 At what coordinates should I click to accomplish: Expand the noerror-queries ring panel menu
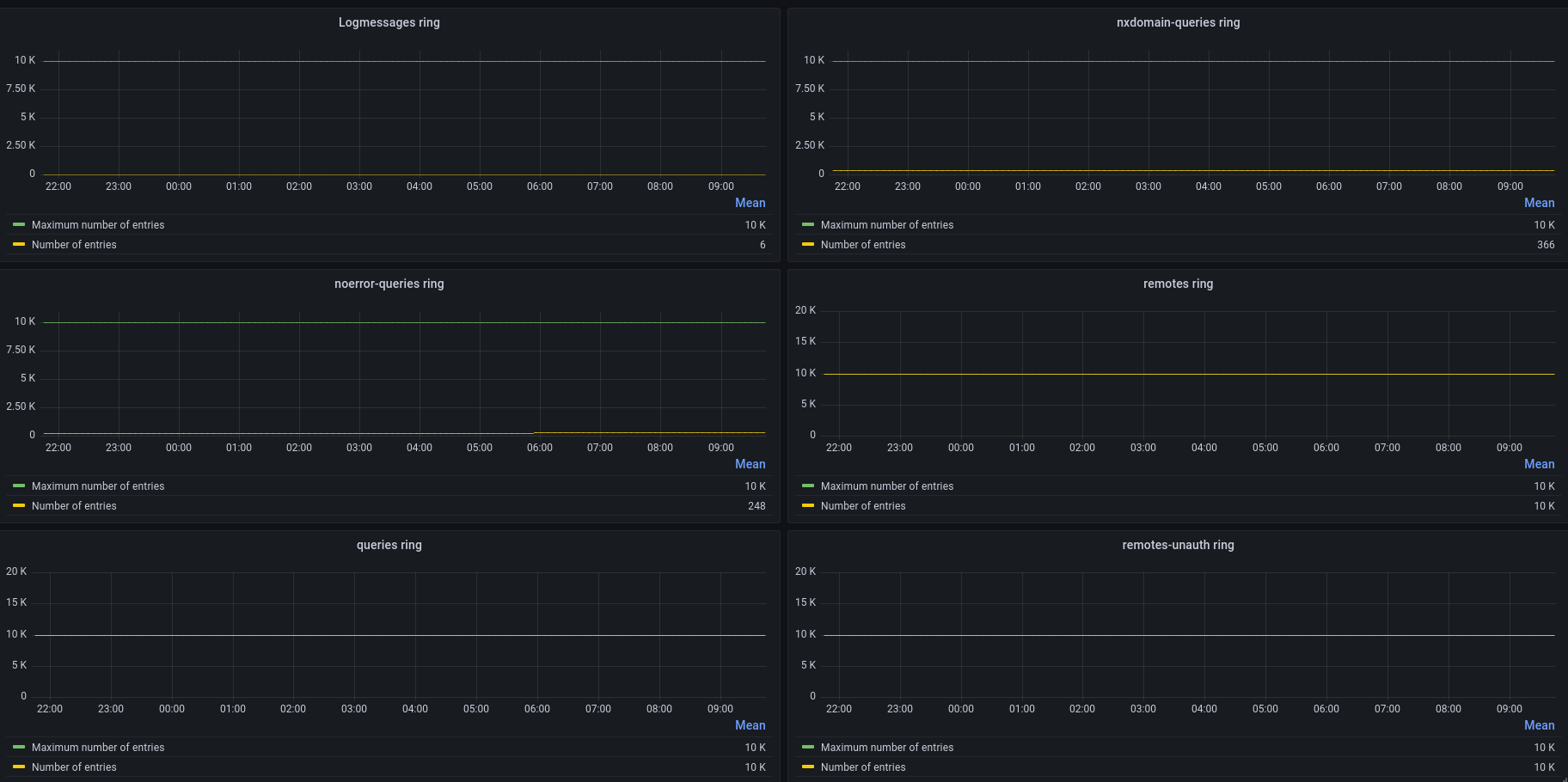point(389,284)
